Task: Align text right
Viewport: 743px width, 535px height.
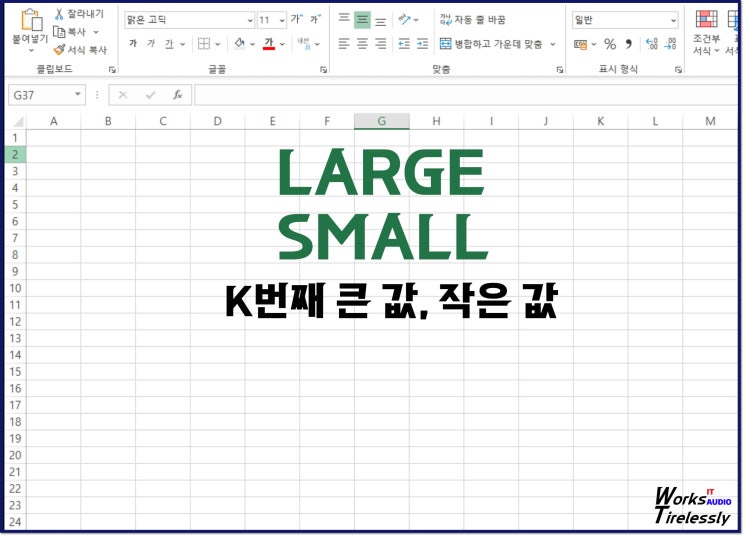Action: tap(381, 44)
